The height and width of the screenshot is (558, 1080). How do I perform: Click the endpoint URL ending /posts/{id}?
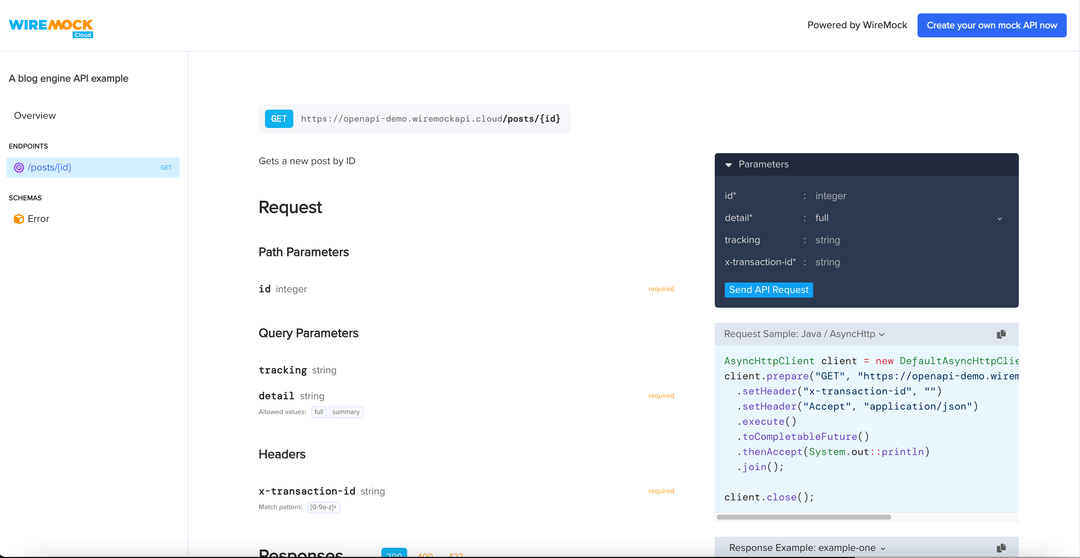430,119
